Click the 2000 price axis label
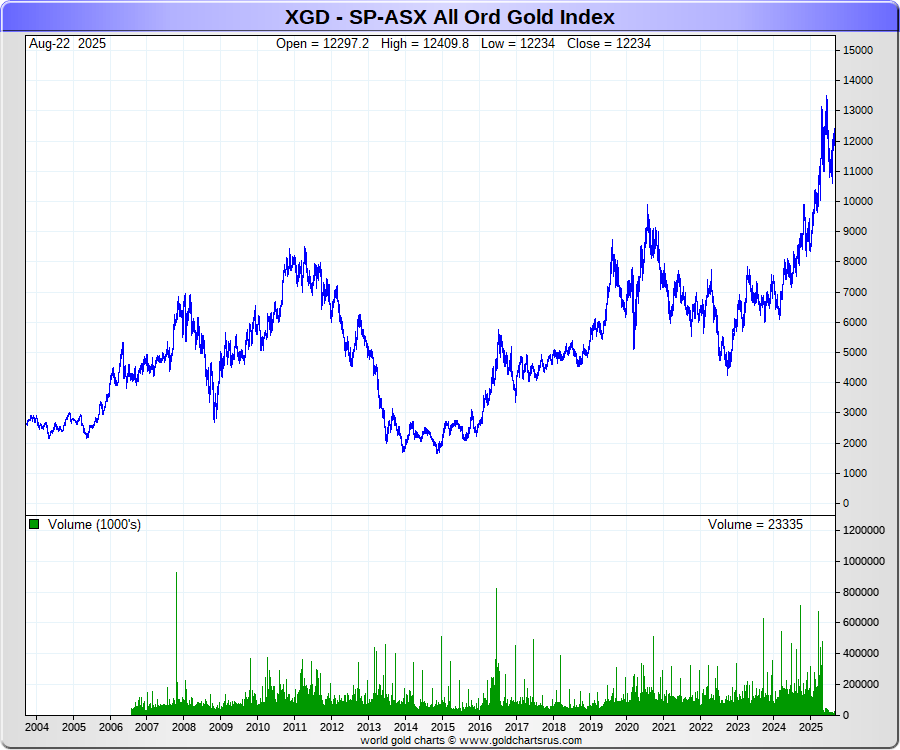 [x=855, y=443]
